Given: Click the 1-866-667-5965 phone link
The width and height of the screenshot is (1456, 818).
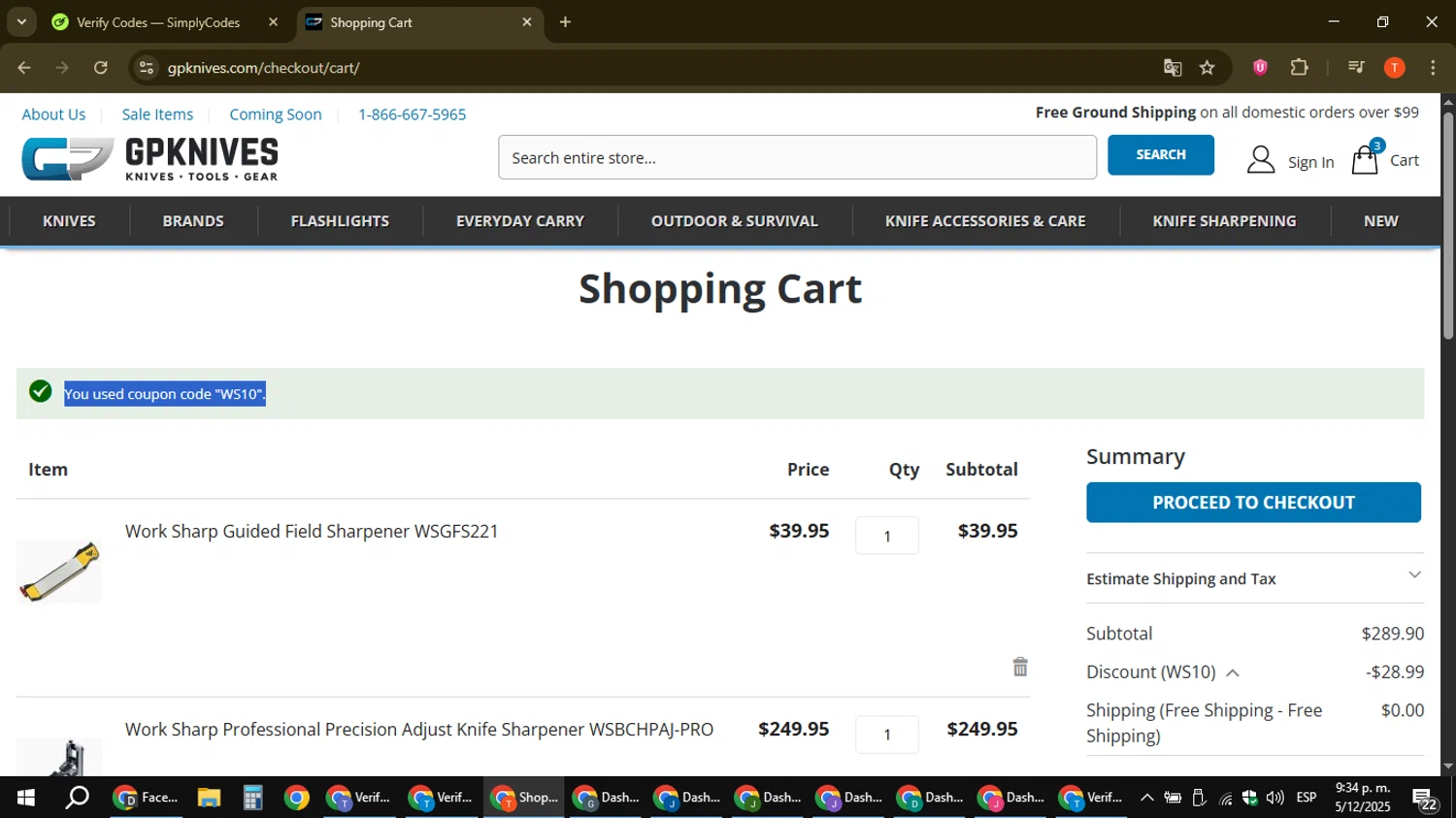Looking at the screenshot, I should coord(413,115).
